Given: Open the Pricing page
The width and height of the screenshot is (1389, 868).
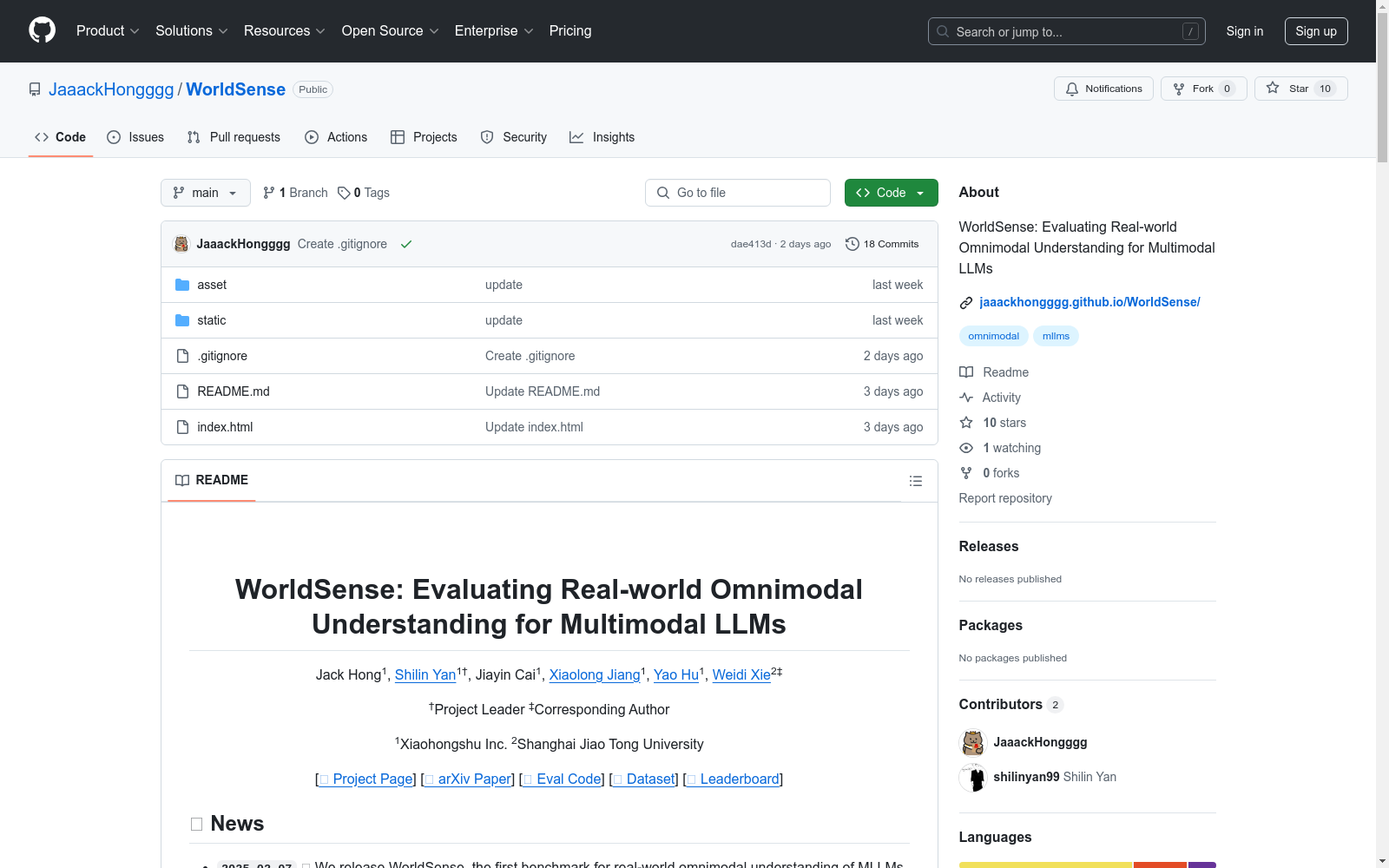Looking at the screenshot, I should [x=570, y=31].
